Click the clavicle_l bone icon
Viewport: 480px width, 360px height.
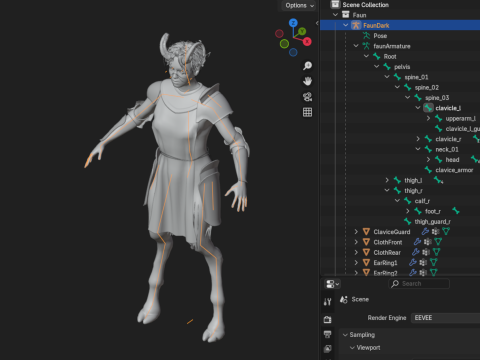coord(428,108)
